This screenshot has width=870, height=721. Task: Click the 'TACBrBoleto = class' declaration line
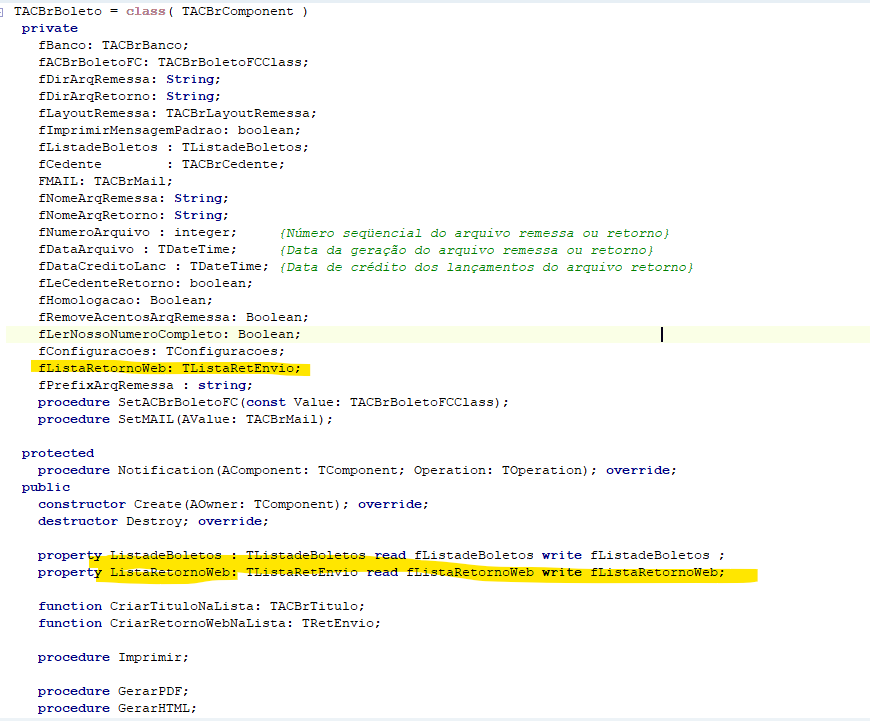point(161,11)
